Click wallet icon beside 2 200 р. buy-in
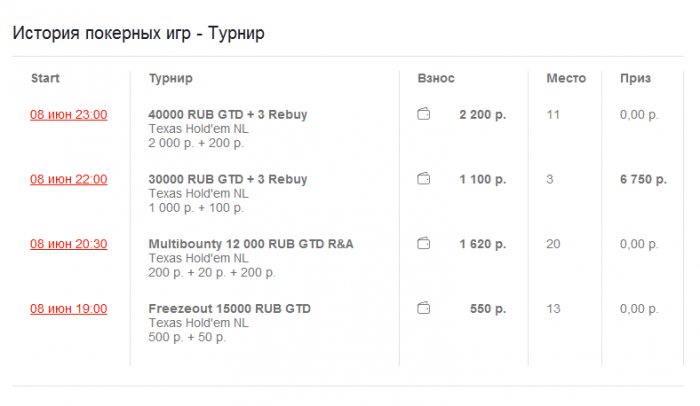The height and width of the screenshot is (406, 700). [x=424, y=115]
